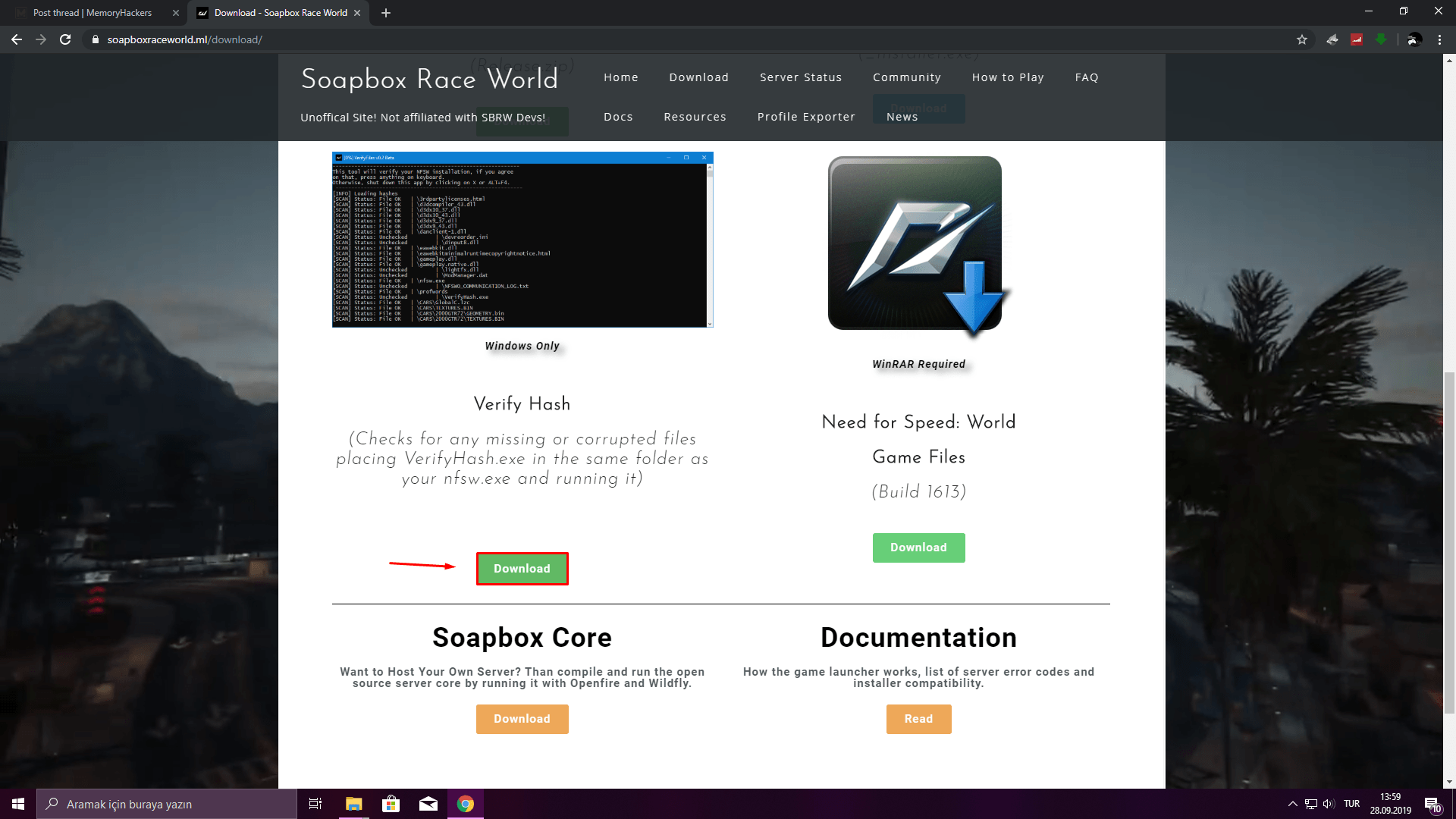Open Chrome three-dot menu
This screenshot has width=1456, height=819.
(1439, 39)
